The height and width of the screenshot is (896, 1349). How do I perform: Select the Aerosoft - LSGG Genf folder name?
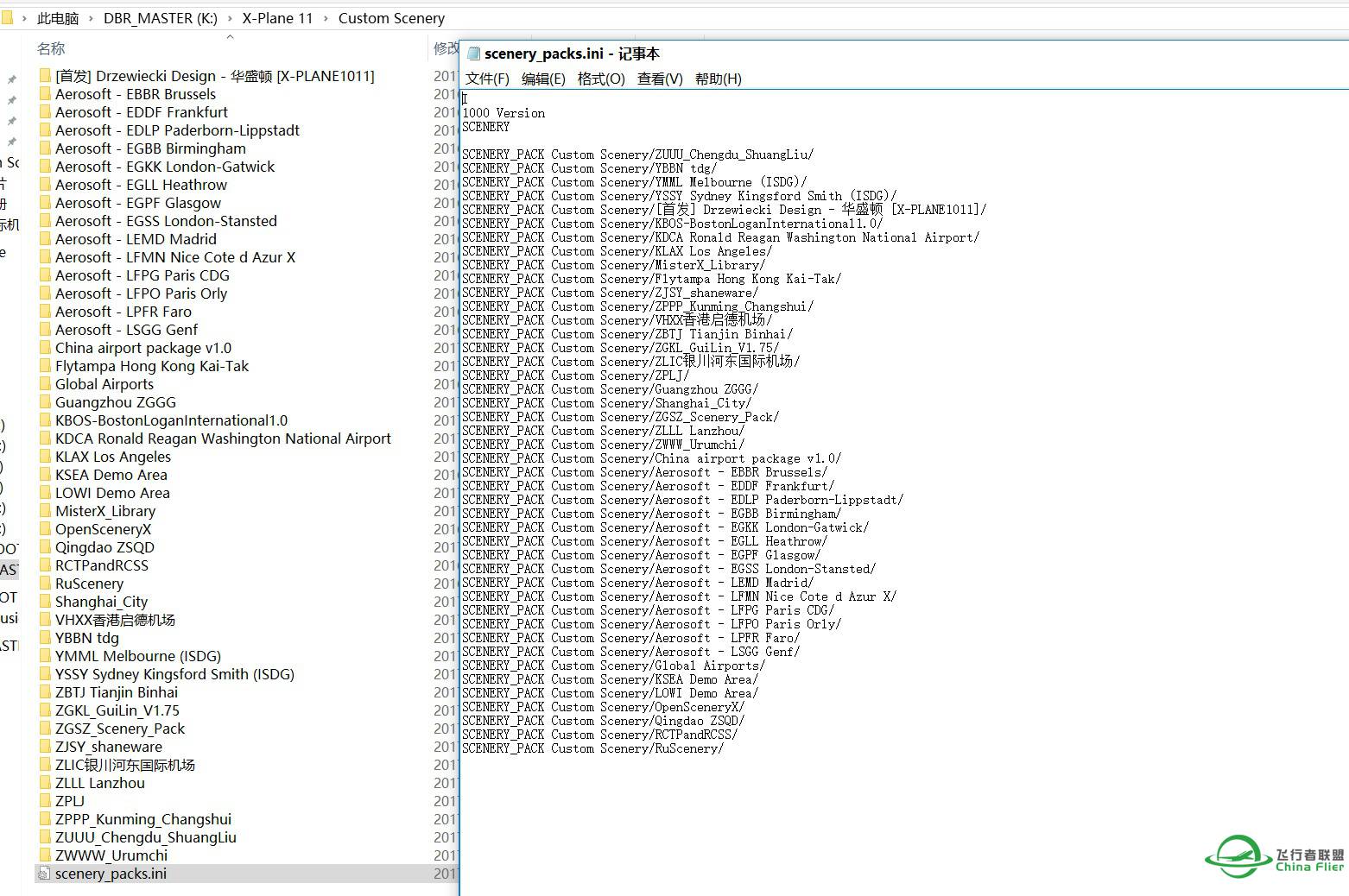127,330
